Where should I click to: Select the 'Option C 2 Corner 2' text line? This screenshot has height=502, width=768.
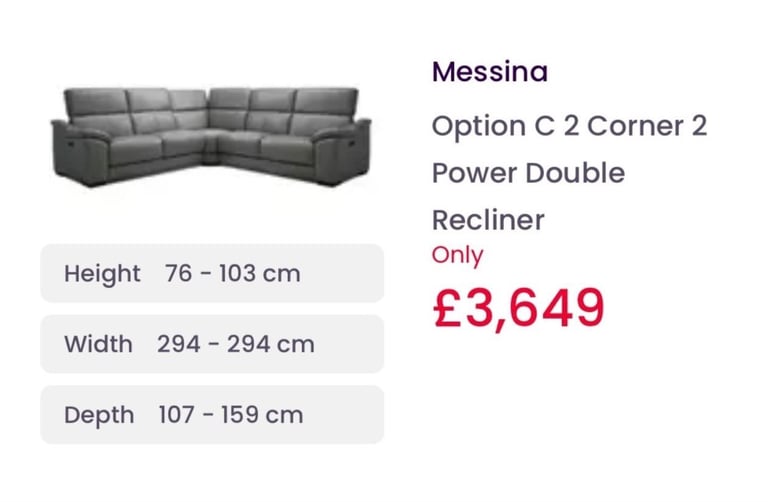[569, 126]
